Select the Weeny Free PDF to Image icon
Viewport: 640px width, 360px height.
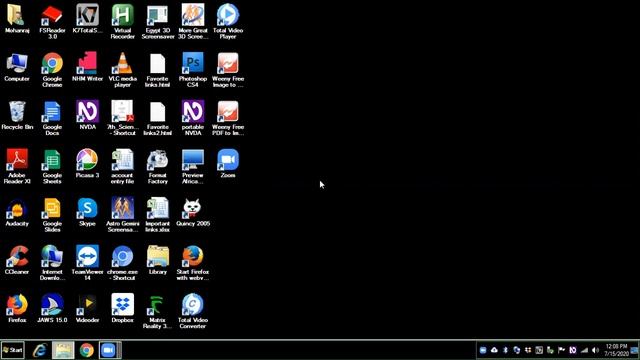click(x=228, y=118)
